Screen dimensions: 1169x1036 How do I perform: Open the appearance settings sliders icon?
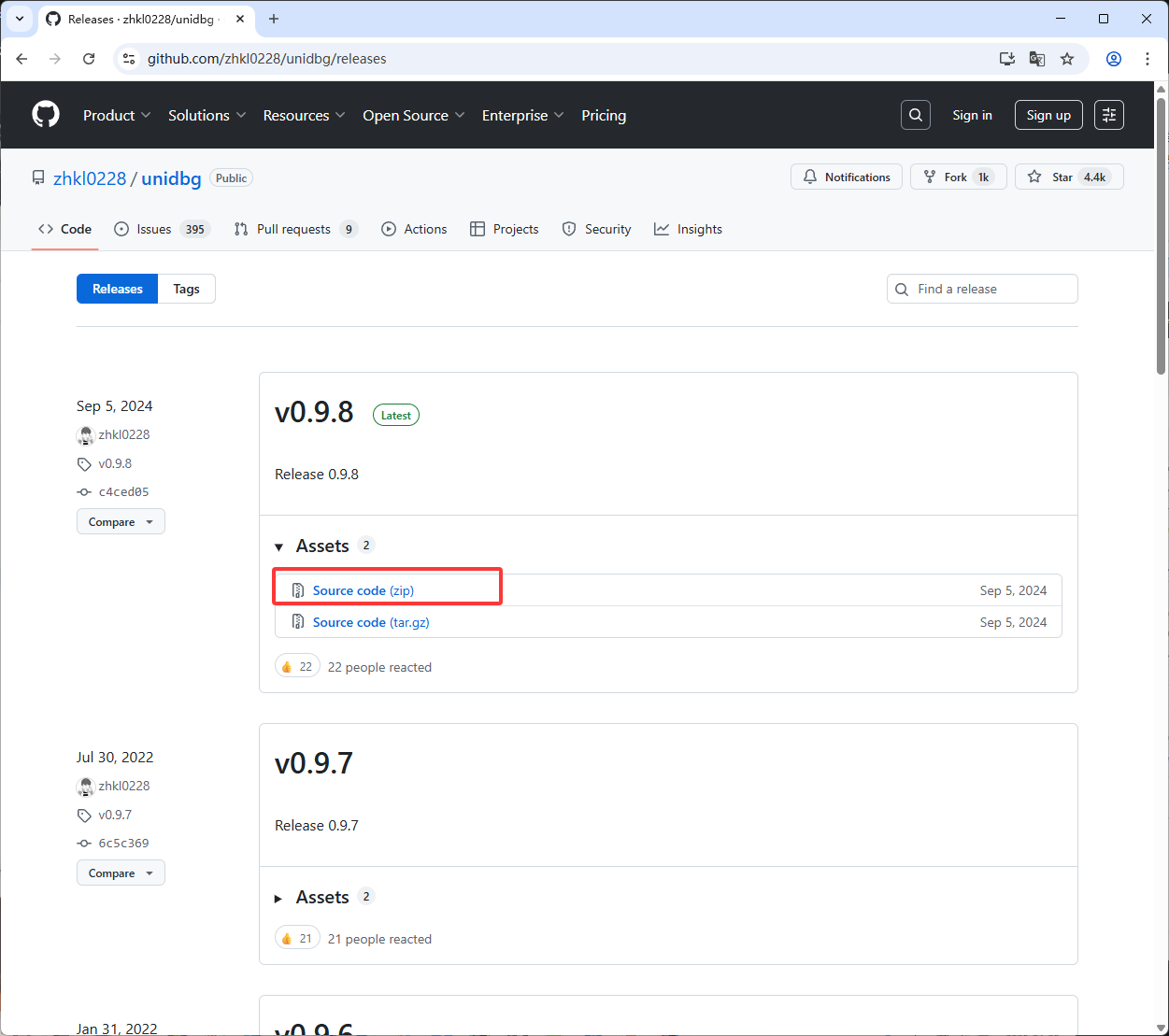[1109, 115]
